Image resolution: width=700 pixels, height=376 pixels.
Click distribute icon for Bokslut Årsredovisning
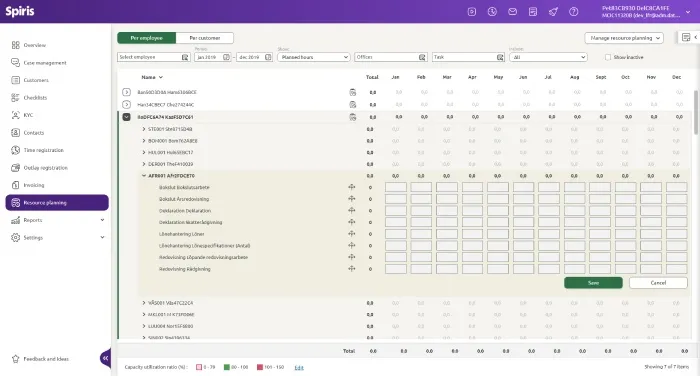[x=352, y=199]
